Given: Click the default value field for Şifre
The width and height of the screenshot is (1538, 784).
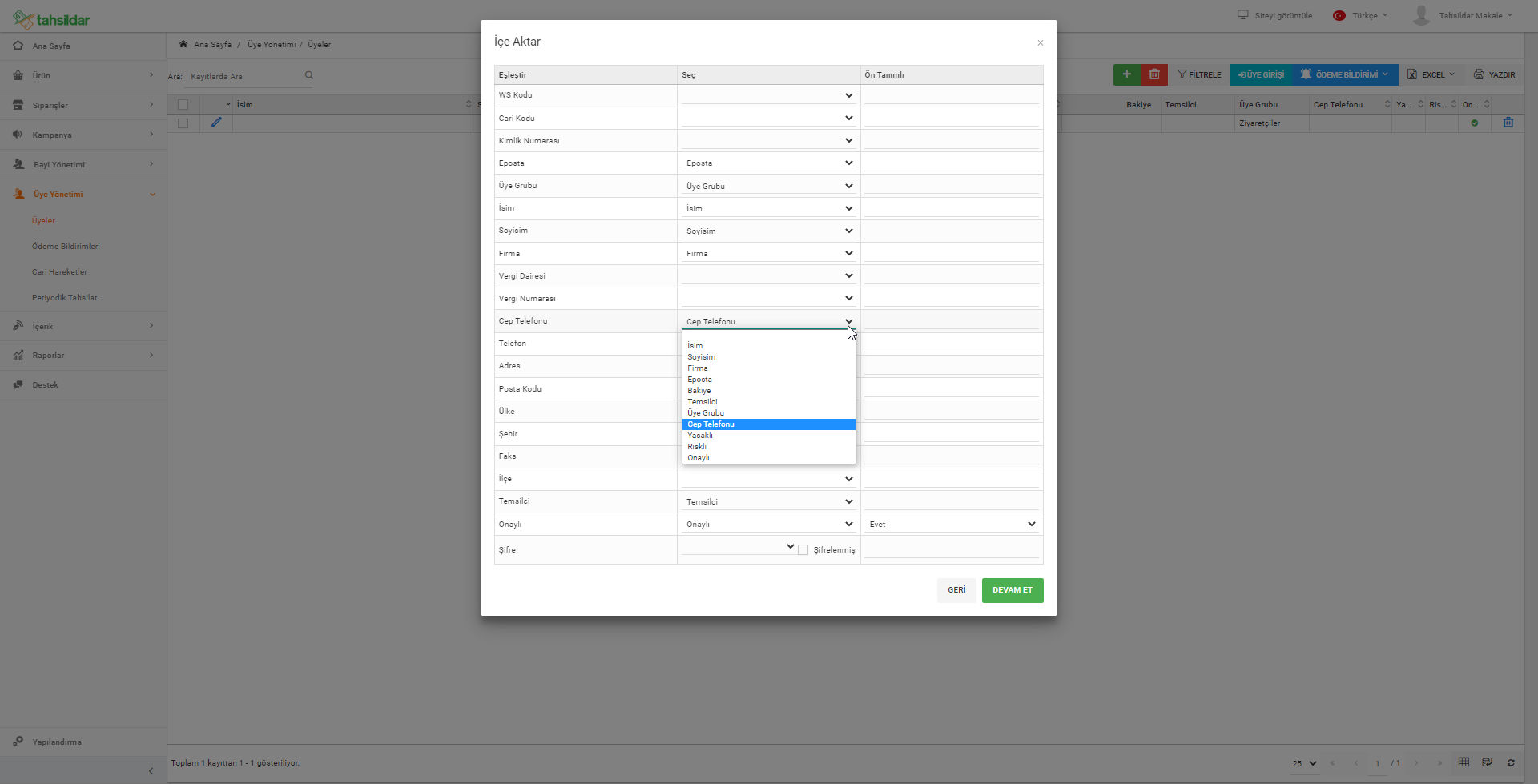Looking at the screenshot, I should pyautogui.click(x=952, y=549).
